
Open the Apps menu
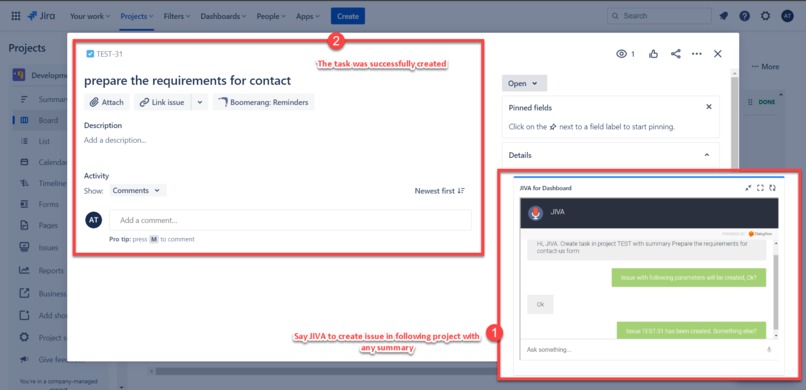(x=307, y=16)
